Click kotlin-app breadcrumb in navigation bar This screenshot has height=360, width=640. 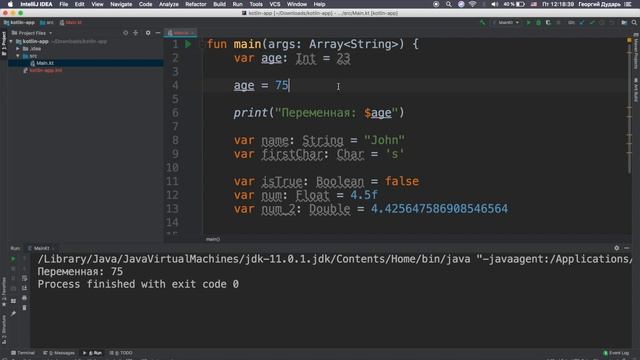click(19, 22)
